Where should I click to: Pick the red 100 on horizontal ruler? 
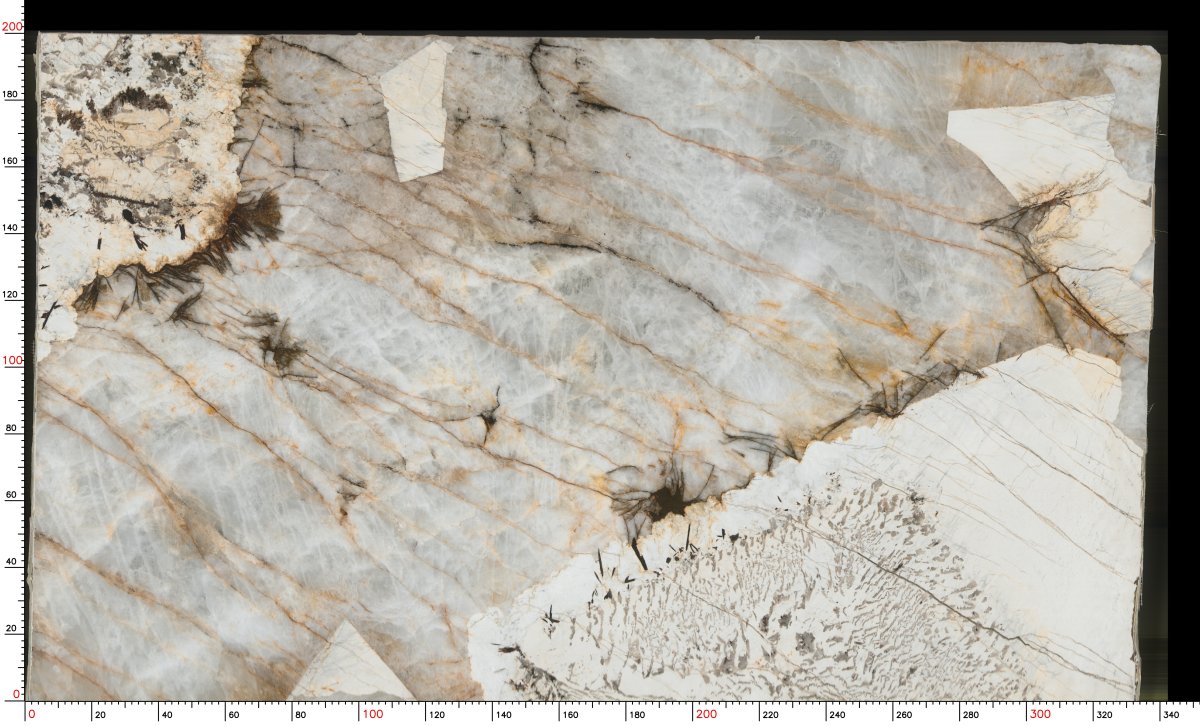372,714
